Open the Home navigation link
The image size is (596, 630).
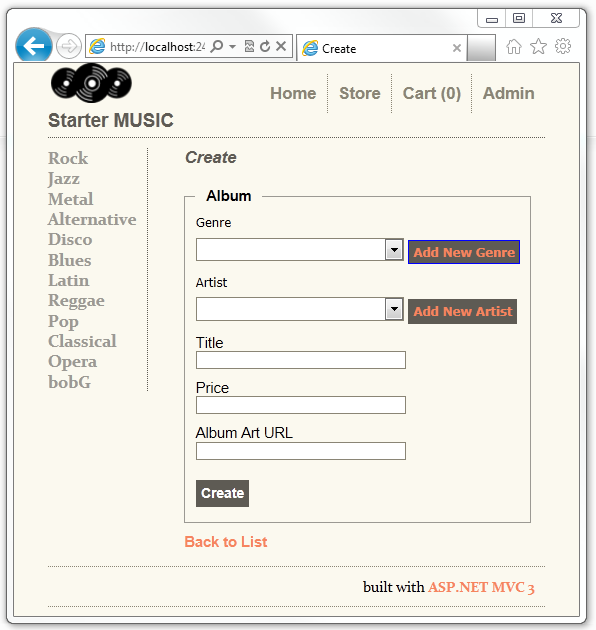pyautogui.click(x=293, y=93)
